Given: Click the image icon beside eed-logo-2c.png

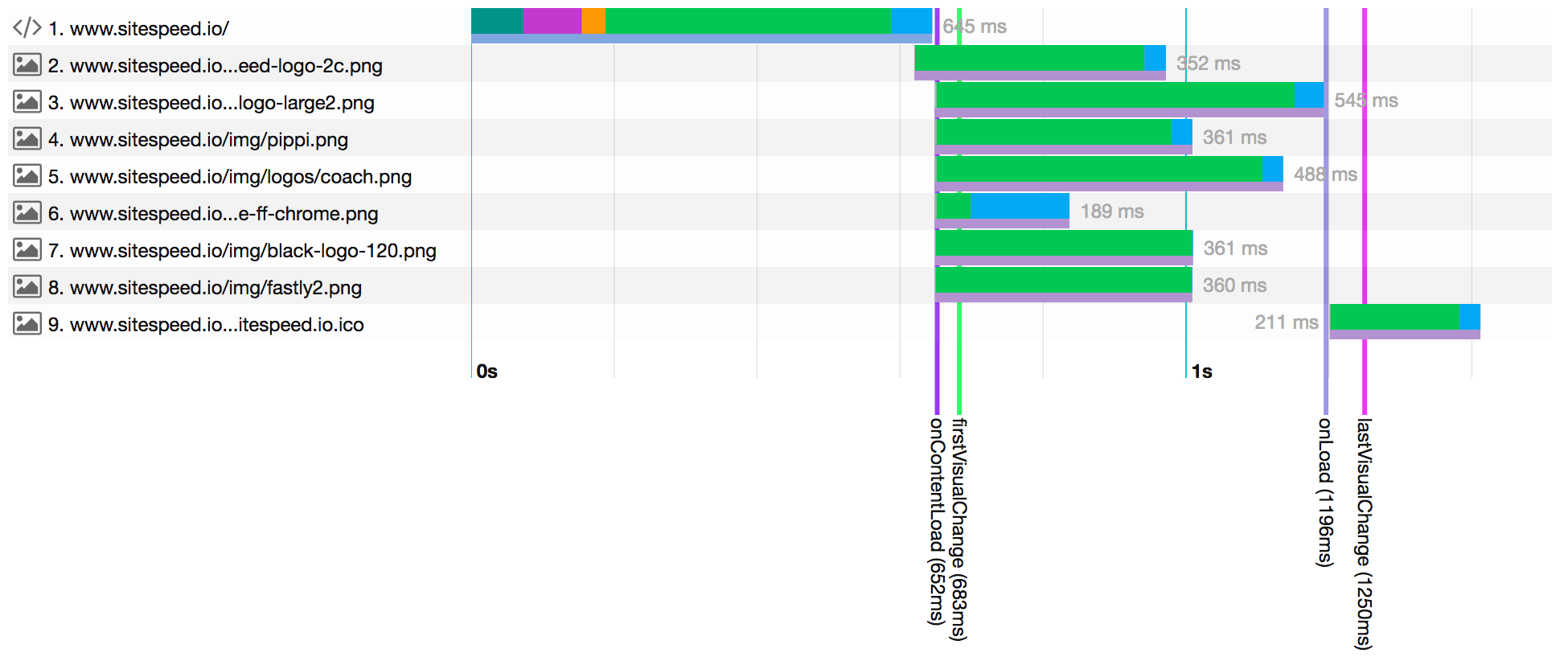Looking at the screenshot, I should 27,65.
